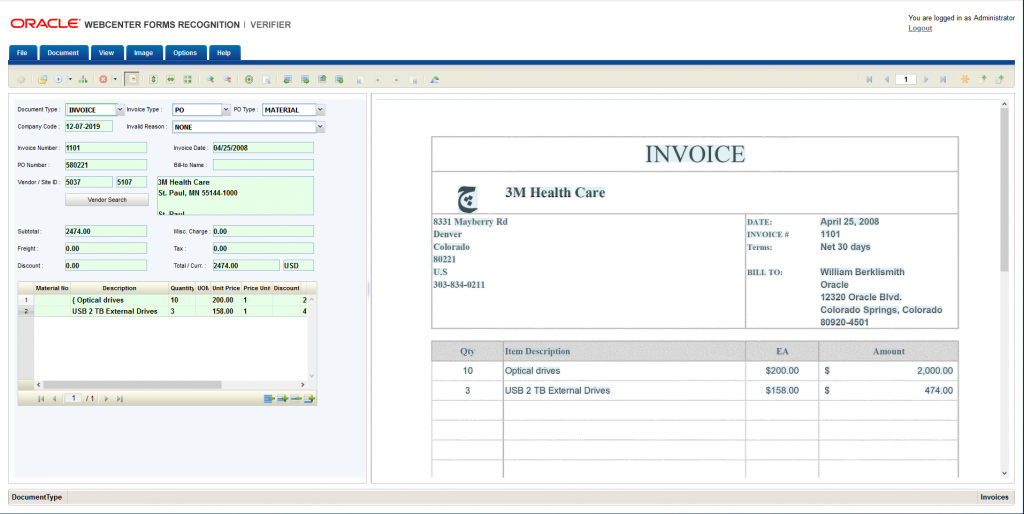Viewport: 1024px width, 514px height.
Task: Open the Image menu
Action: 143,53
